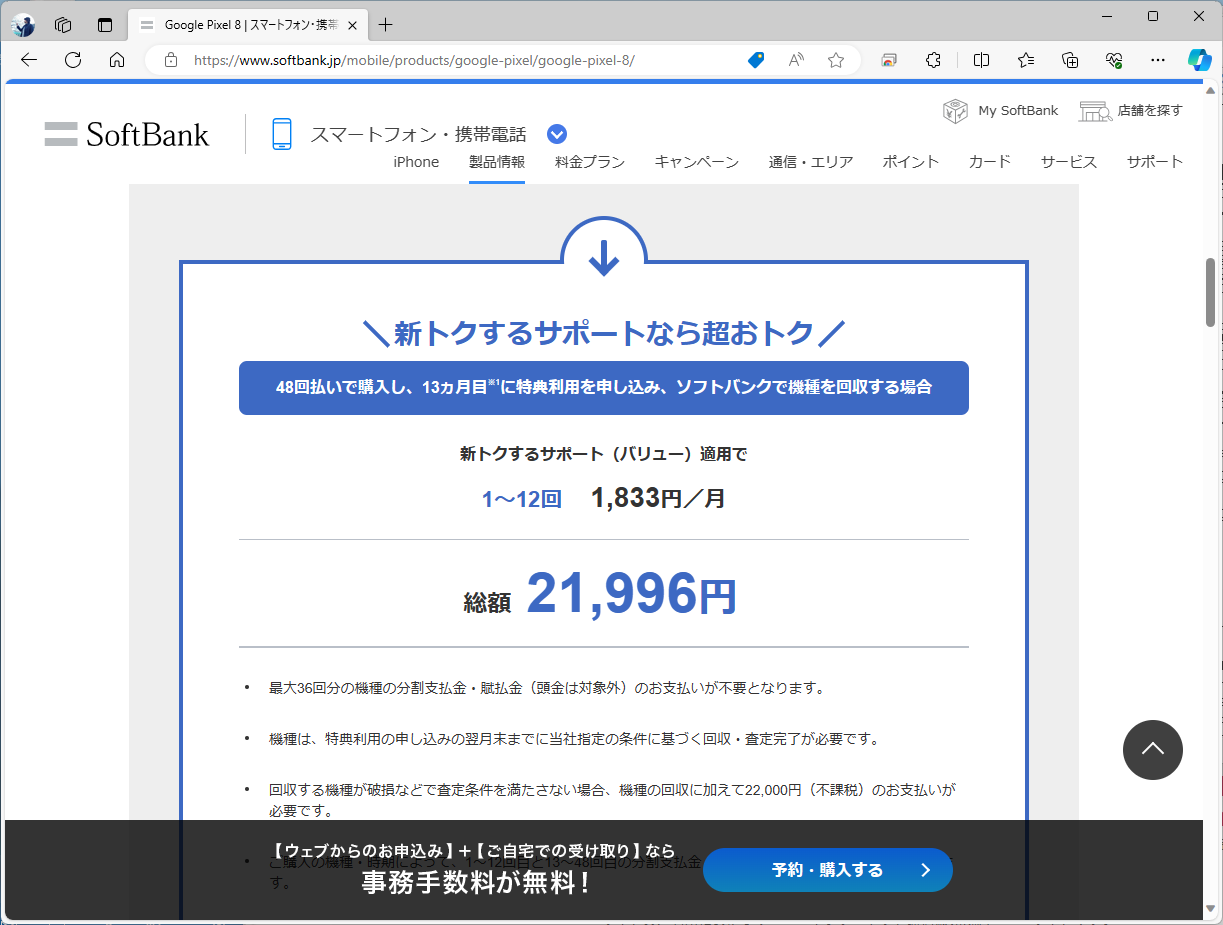Image resolution: width=1223 pixels, height=925 pixels.
Task: Click the 店舗を探す store locator icon
Action: click(1095, 110)
